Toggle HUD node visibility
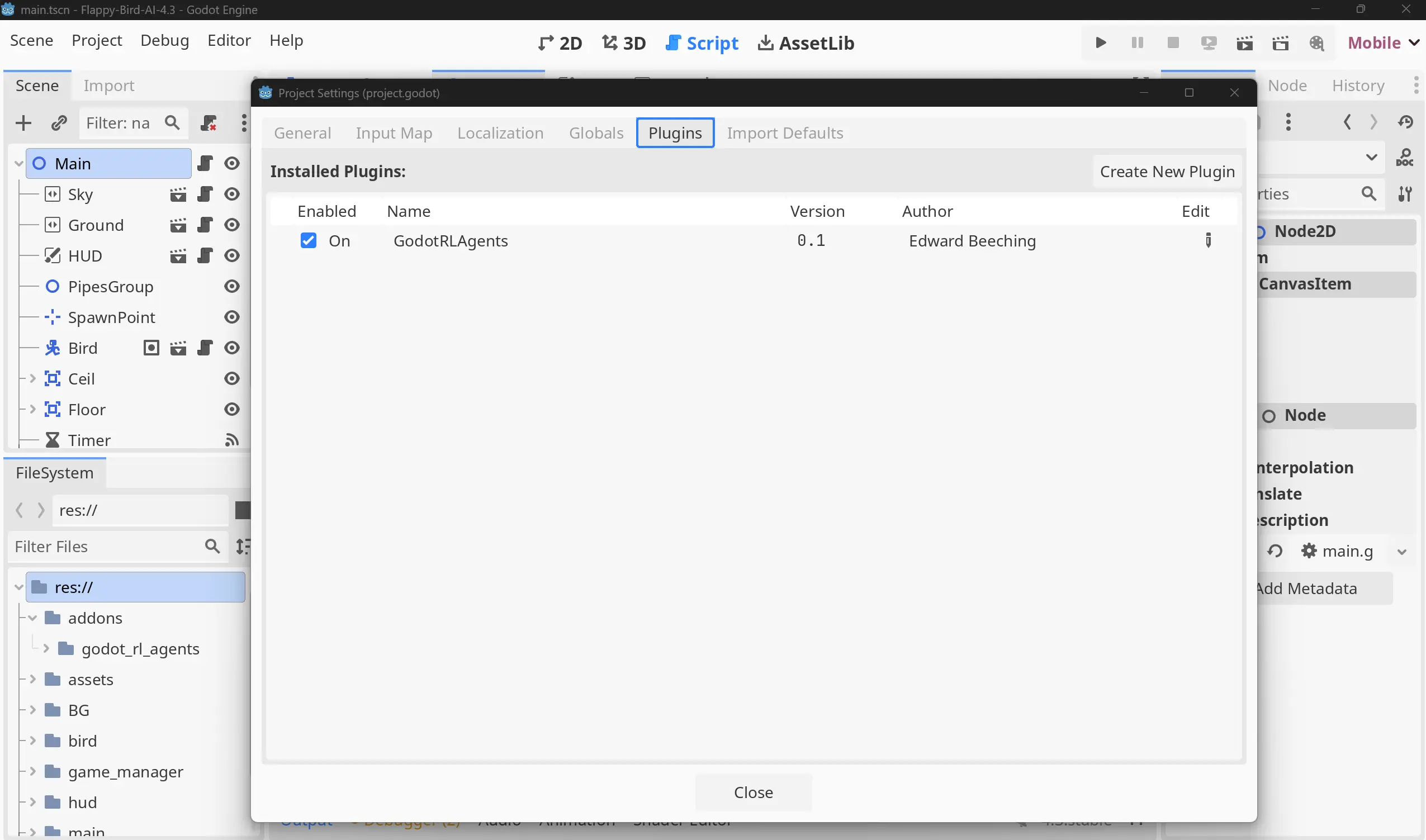 click(x=231, y=256)
